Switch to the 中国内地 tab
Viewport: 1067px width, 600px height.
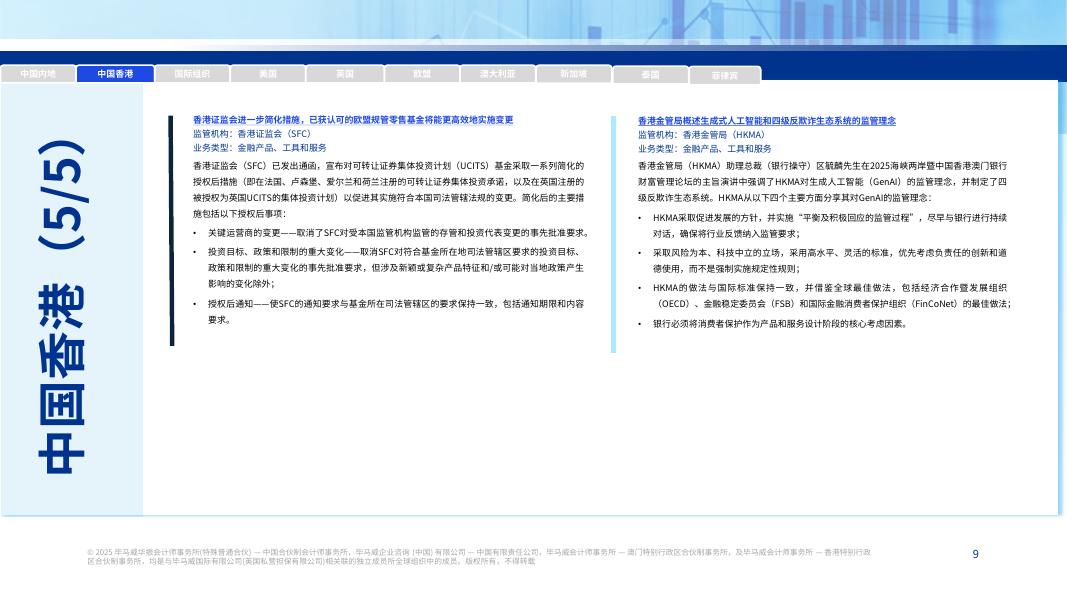[x=38, y=73]
